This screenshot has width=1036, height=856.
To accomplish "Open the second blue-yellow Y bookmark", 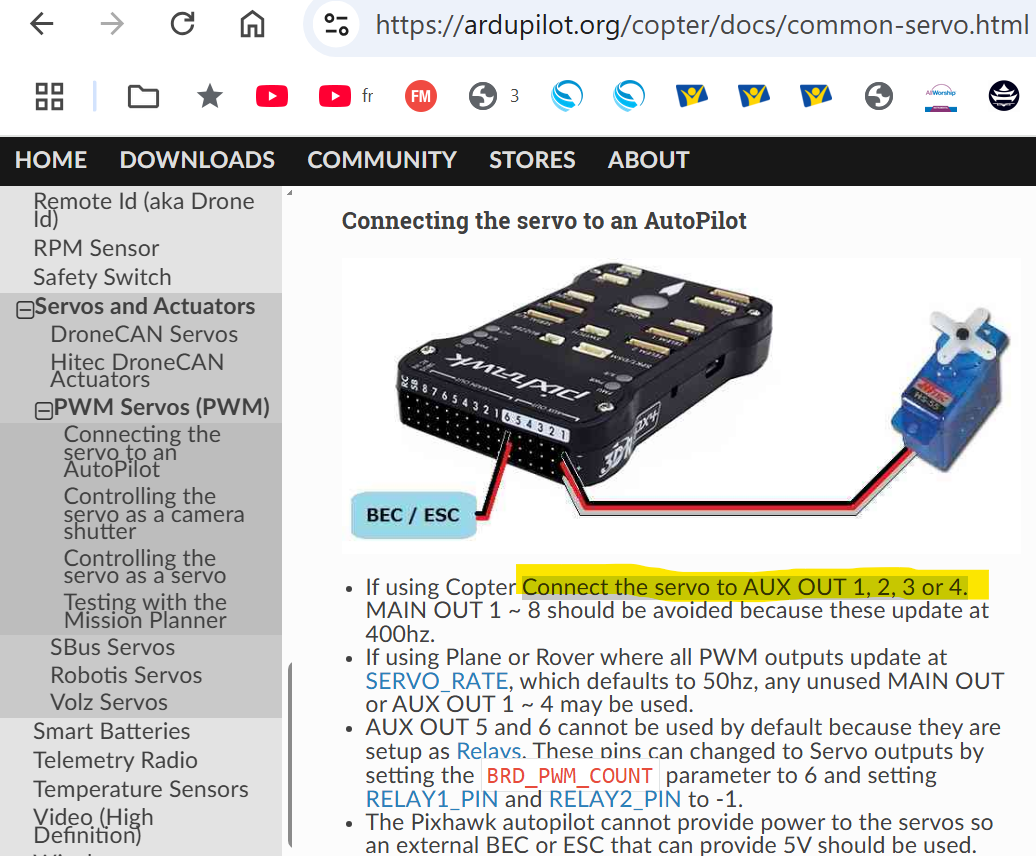I will [754, 96].
